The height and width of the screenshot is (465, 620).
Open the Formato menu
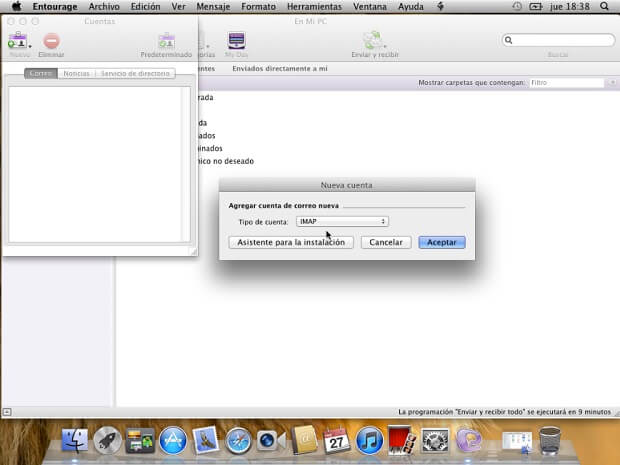[258, 7]
